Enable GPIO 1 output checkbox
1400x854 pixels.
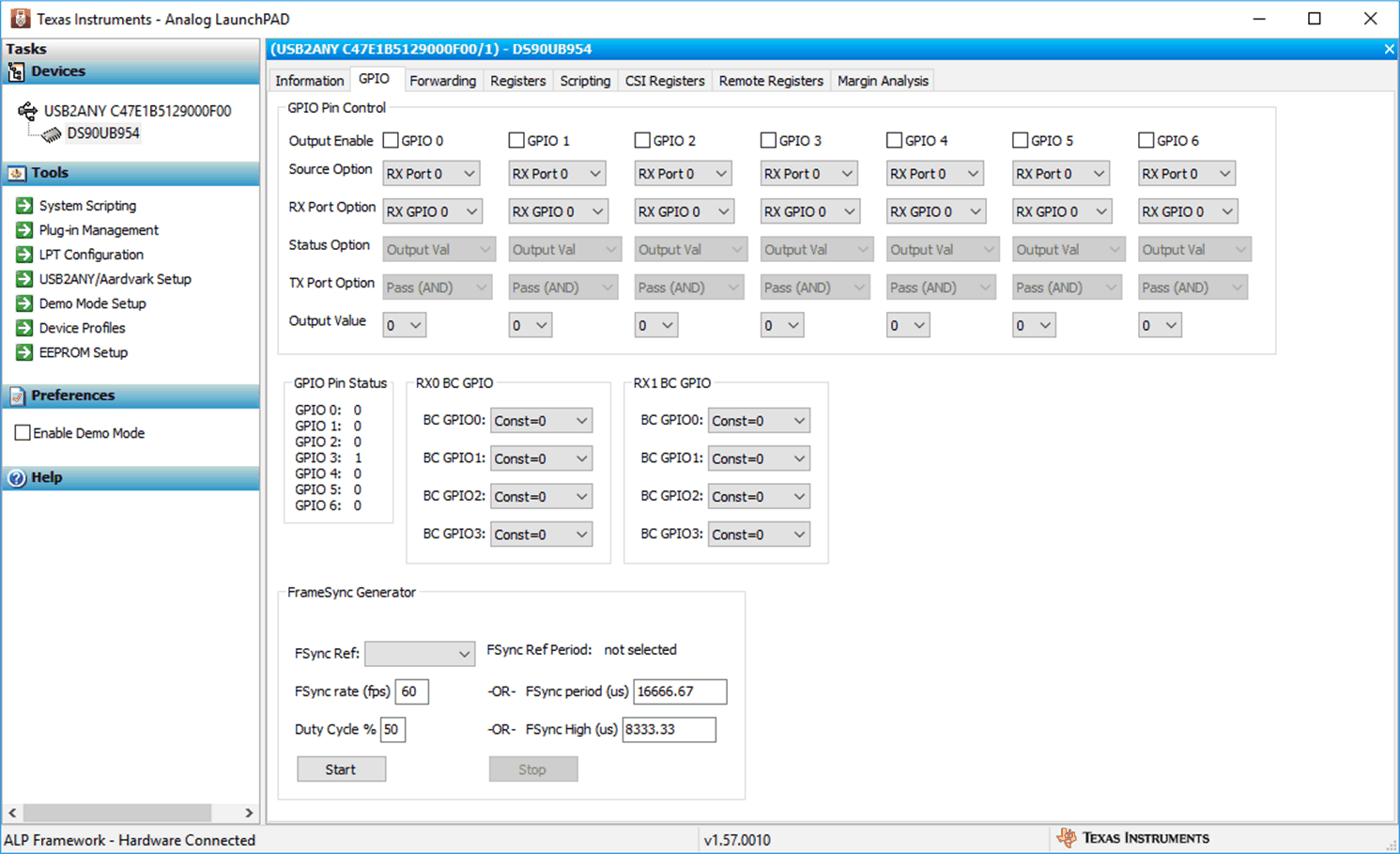click(x=516, y=140)
